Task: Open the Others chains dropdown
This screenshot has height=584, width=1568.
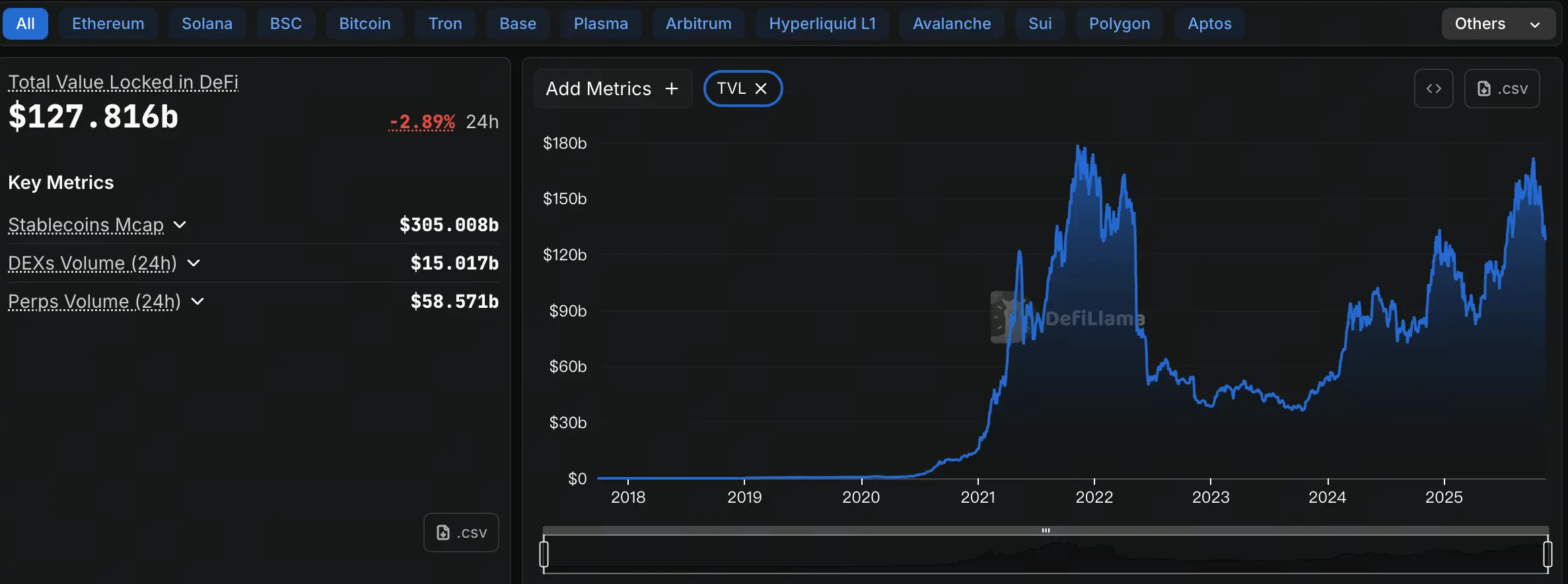Action: pyautogui.click(x=1498, y=24)
